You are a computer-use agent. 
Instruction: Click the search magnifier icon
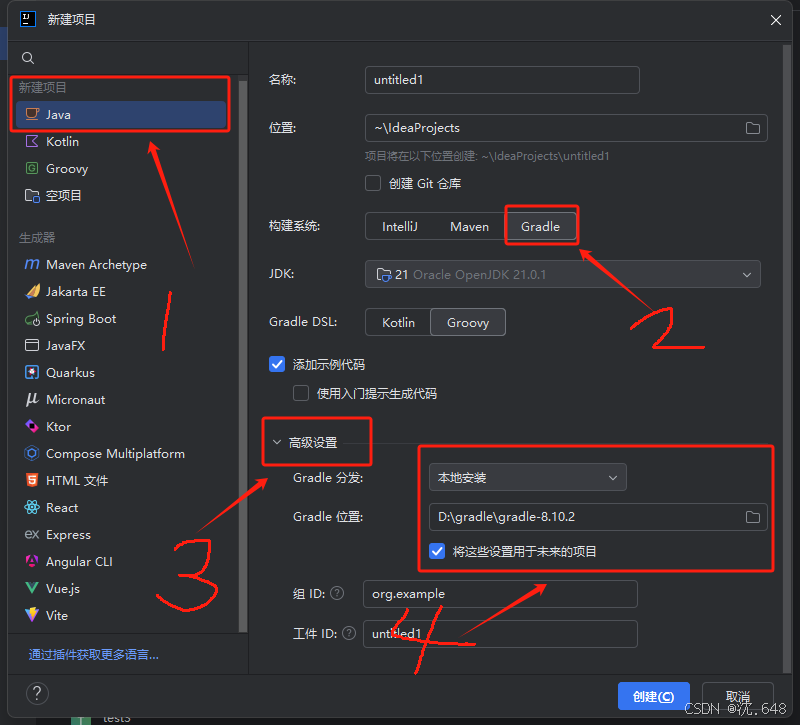pyautogui.click(x=28, y=58)
